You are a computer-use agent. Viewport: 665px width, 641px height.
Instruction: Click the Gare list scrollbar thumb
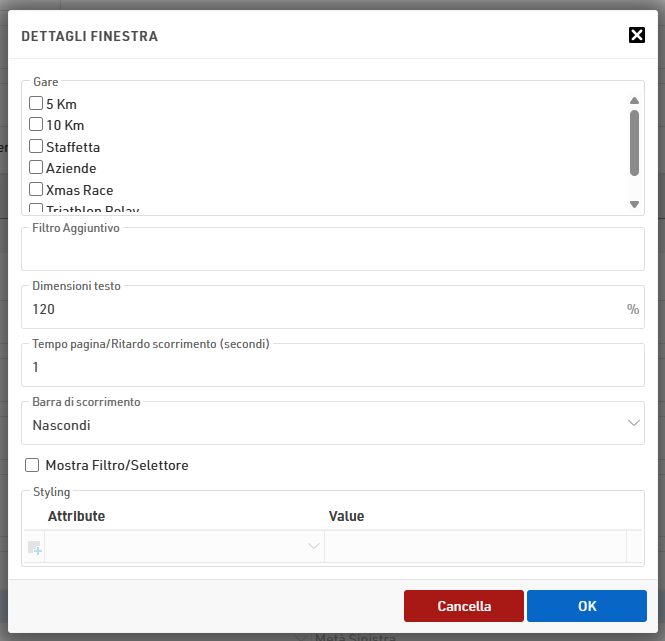(634, 142)
